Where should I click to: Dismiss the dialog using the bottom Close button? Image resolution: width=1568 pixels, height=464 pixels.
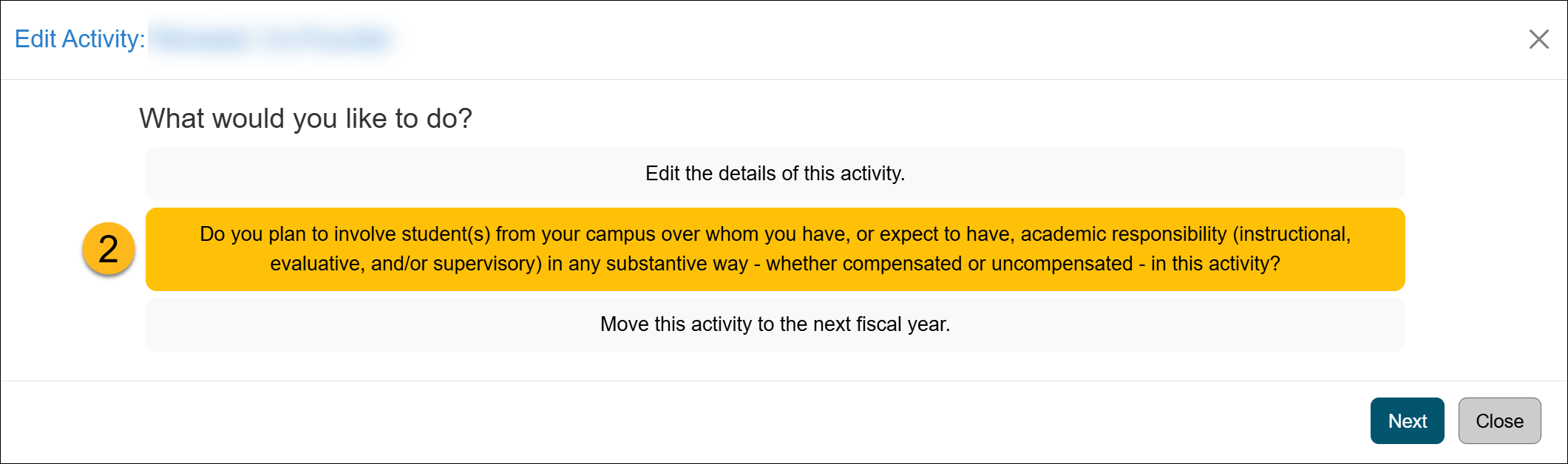[1499, 421]
